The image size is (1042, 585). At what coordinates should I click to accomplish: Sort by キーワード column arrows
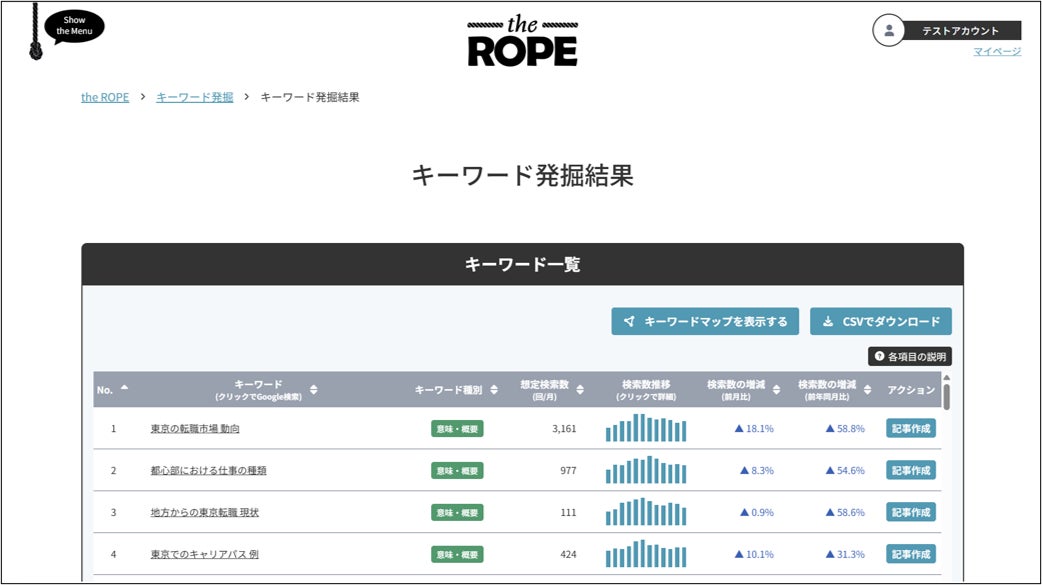(x=314, y=390)
